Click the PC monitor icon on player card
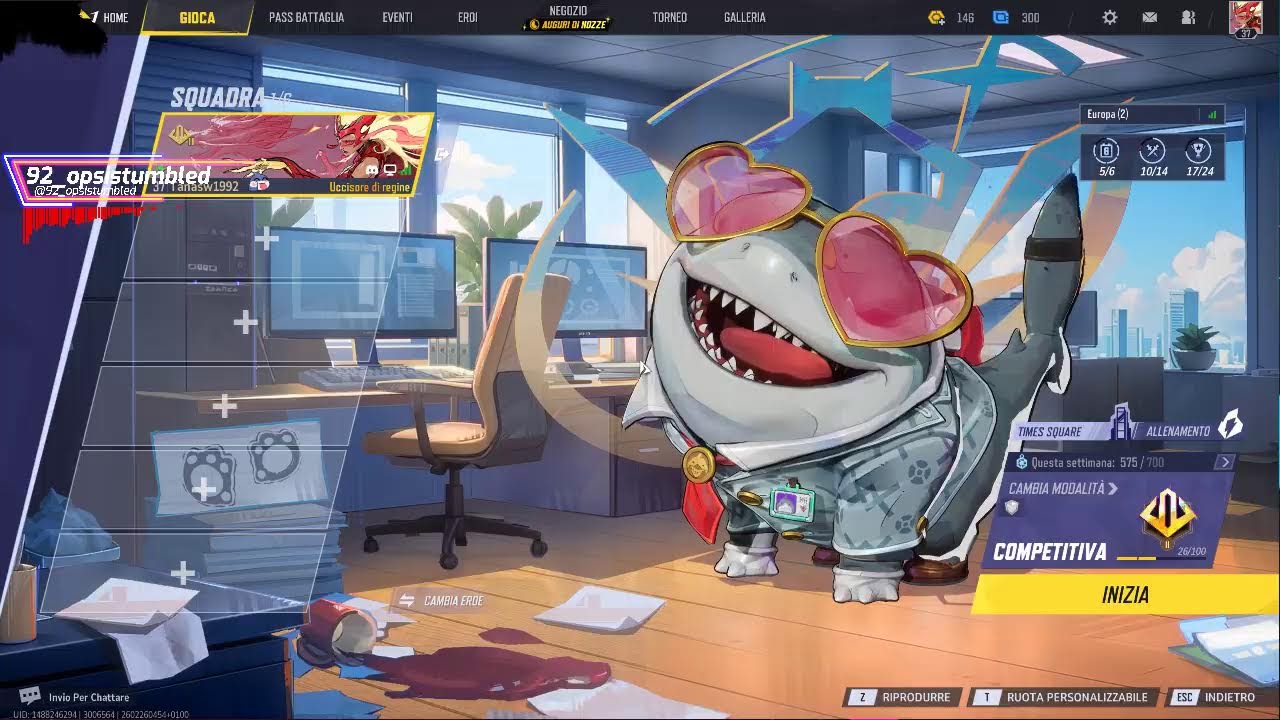The width and height of the screenshot is (1280, 720). click(x=390, y=171)
